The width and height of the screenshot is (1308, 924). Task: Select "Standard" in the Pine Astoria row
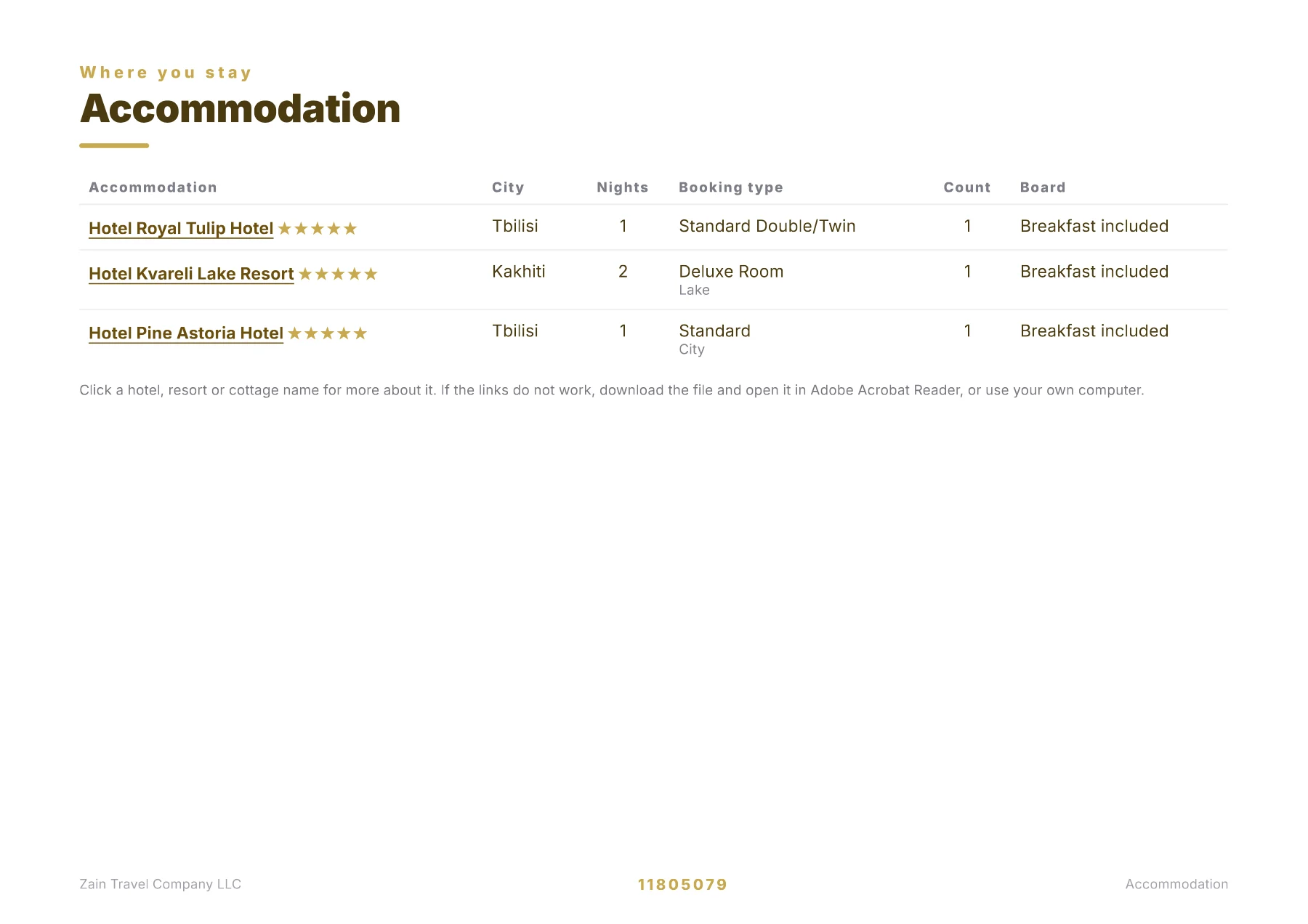point(714,331)
